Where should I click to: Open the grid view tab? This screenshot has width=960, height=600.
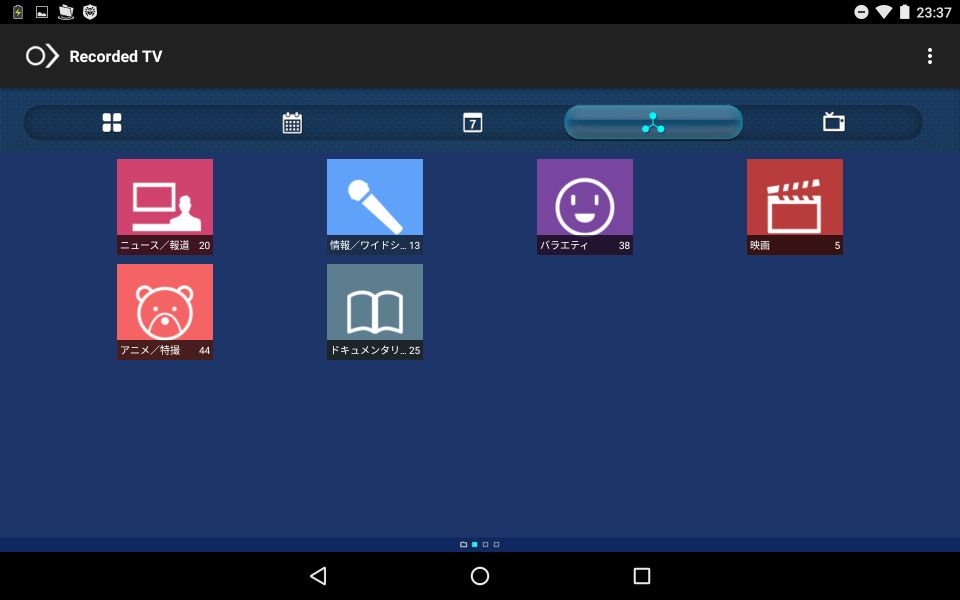[x=112, y=122]
